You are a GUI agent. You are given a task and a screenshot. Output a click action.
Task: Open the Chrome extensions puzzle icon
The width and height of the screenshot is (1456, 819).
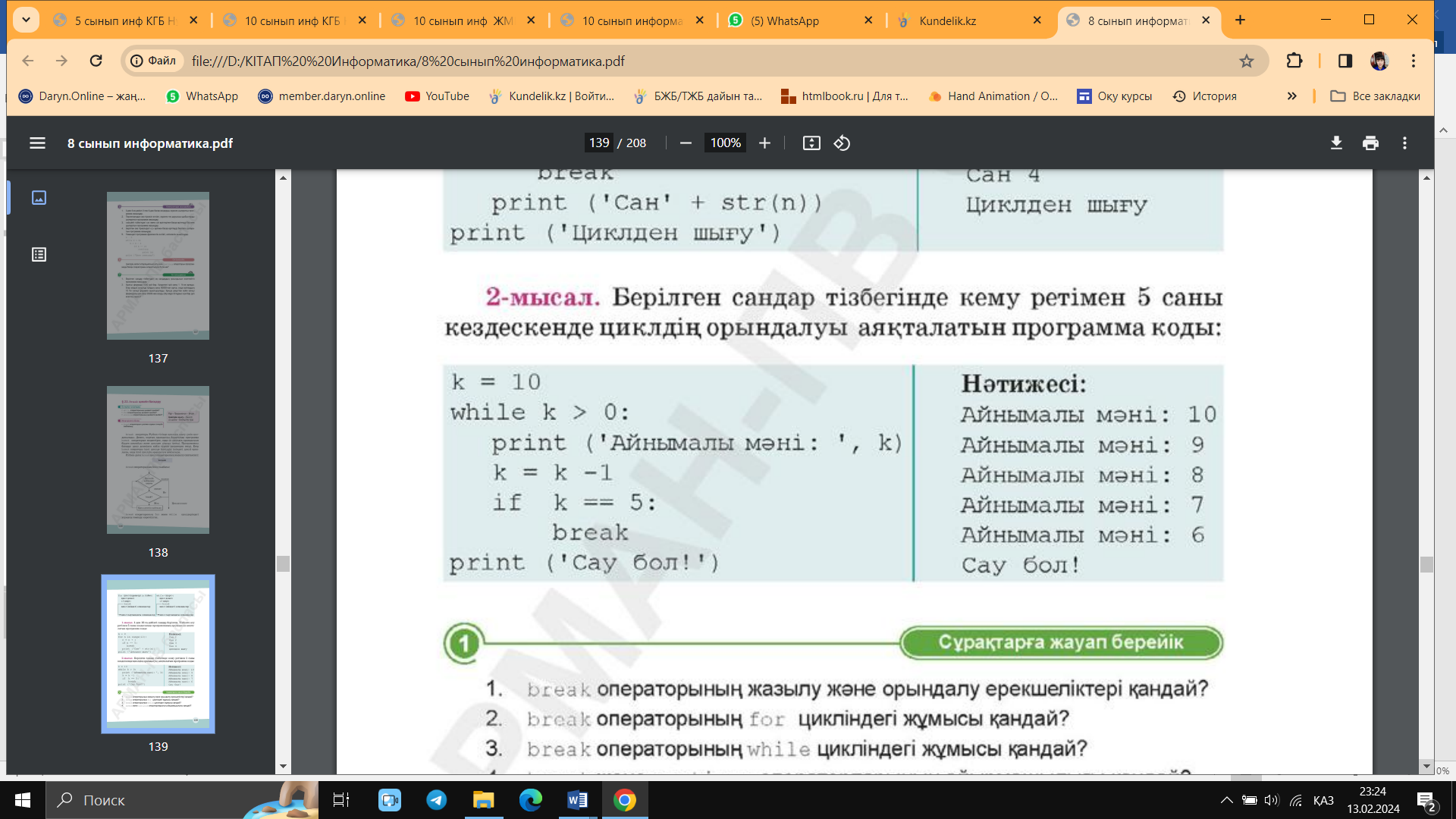point(1294,61)
